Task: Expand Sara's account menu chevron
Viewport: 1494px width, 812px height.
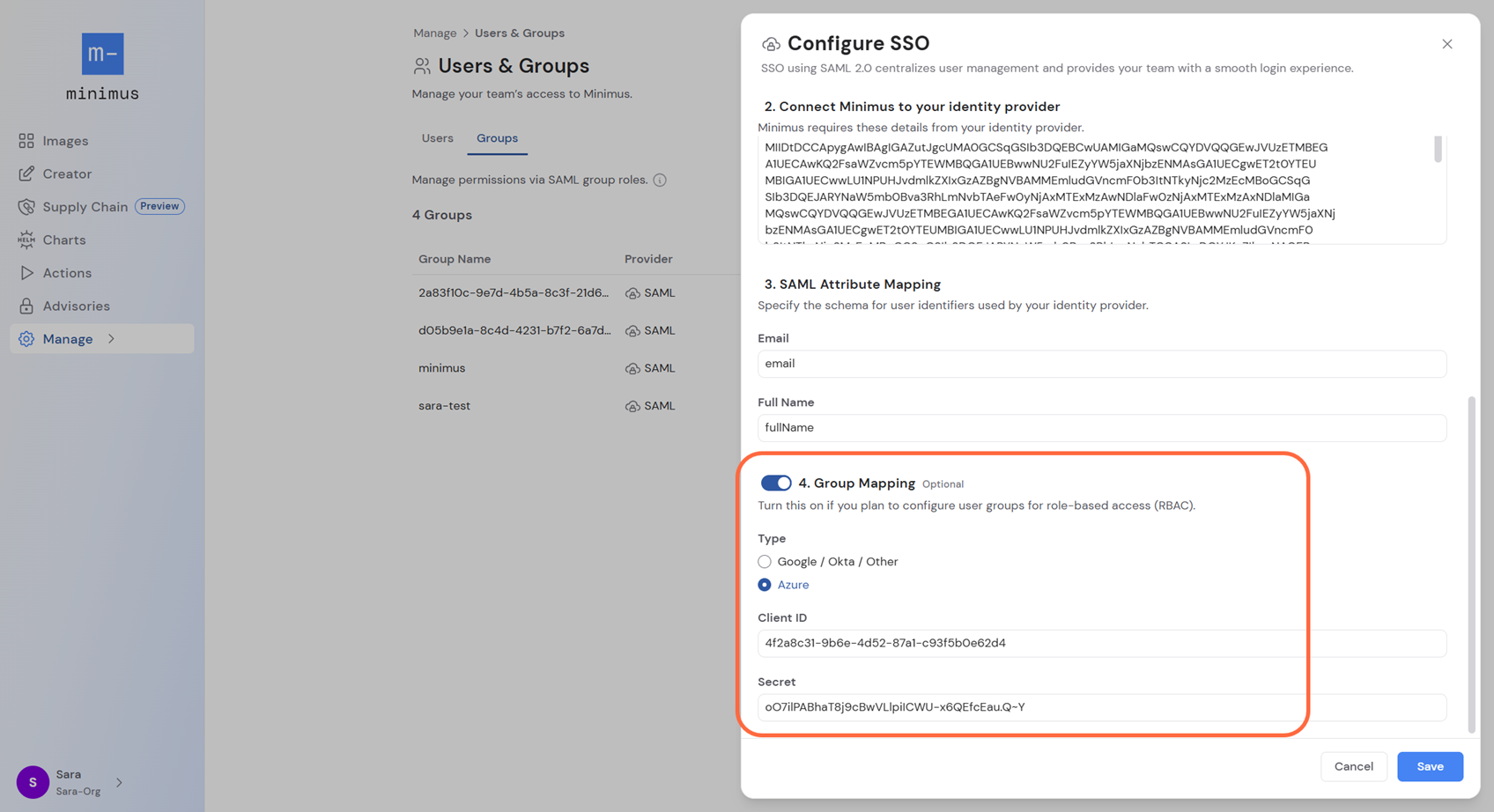Action: point(119,782)
